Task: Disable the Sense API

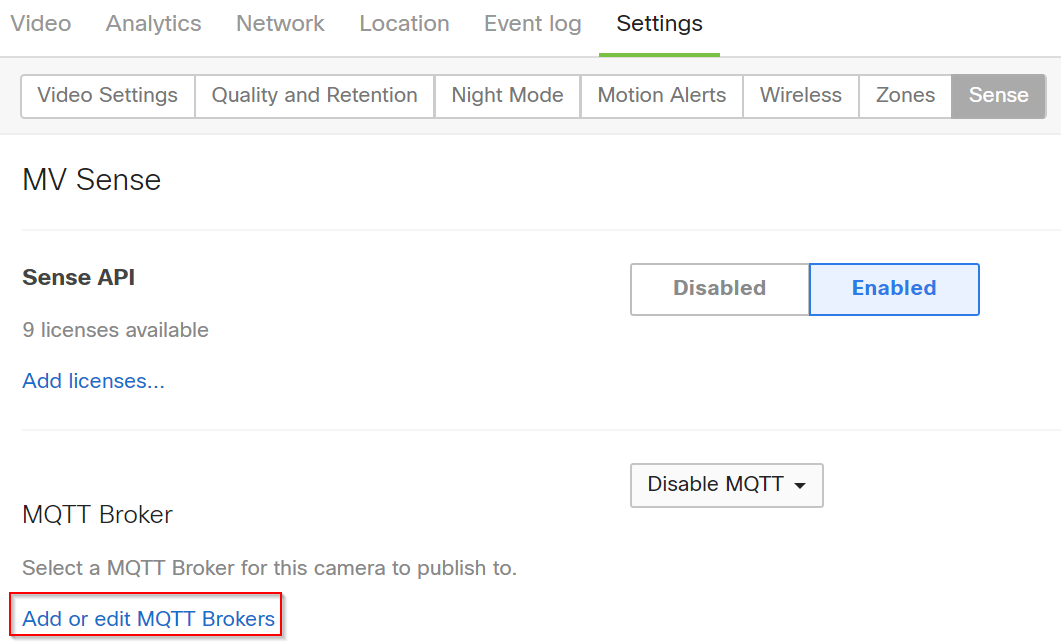Action: click(x=718, y=288)
